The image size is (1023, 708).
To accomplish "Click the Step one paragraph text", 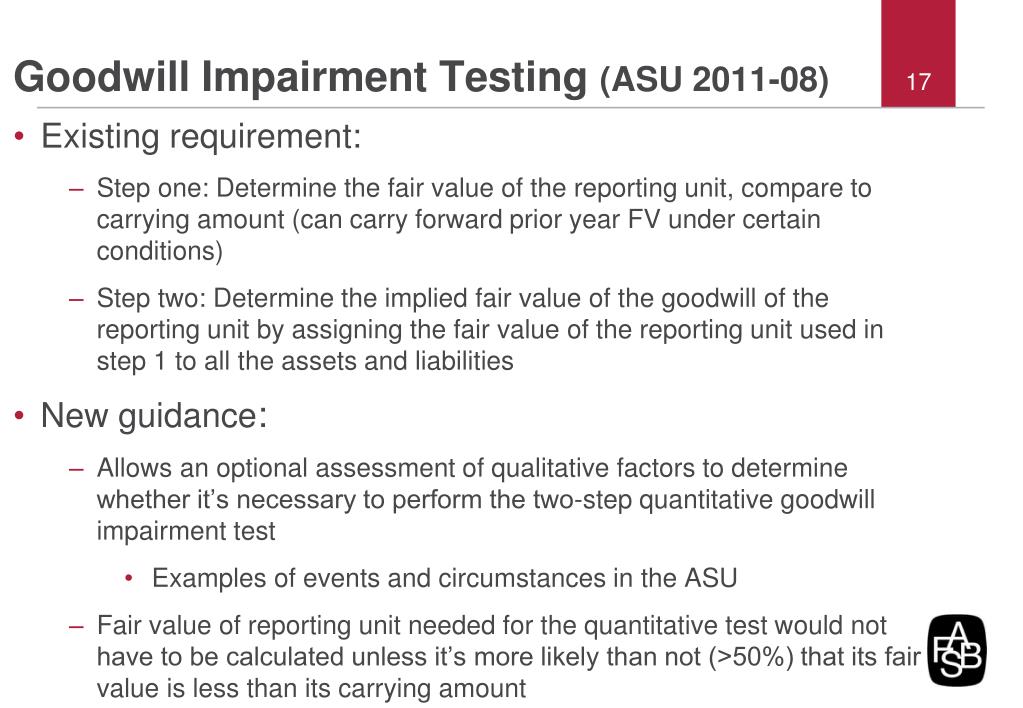I will tap(484, 219).
